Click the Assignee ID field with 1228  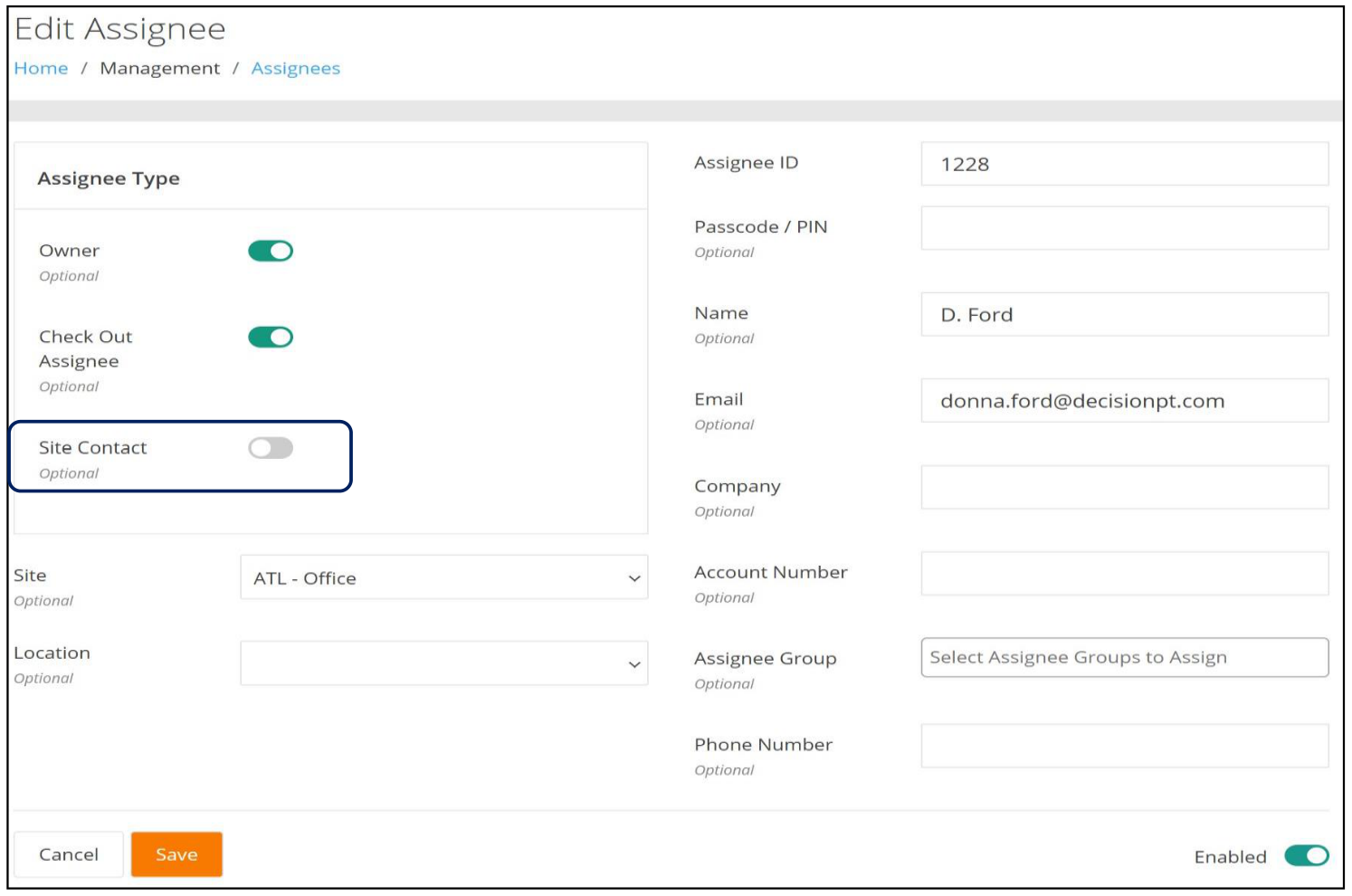tap(1125, 164)
